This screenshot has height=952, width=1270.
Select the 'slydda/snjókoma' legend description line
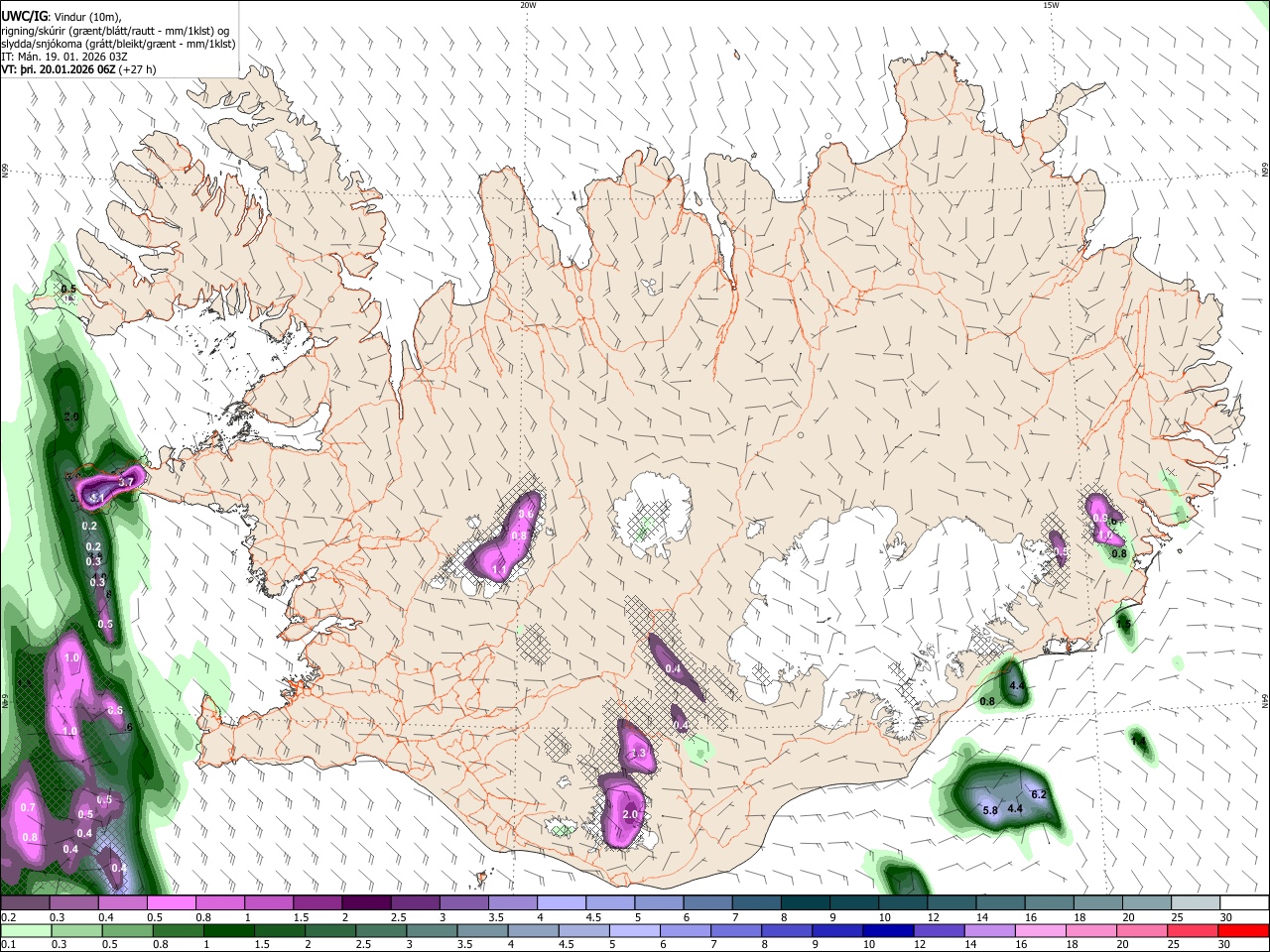pos(118,44)
